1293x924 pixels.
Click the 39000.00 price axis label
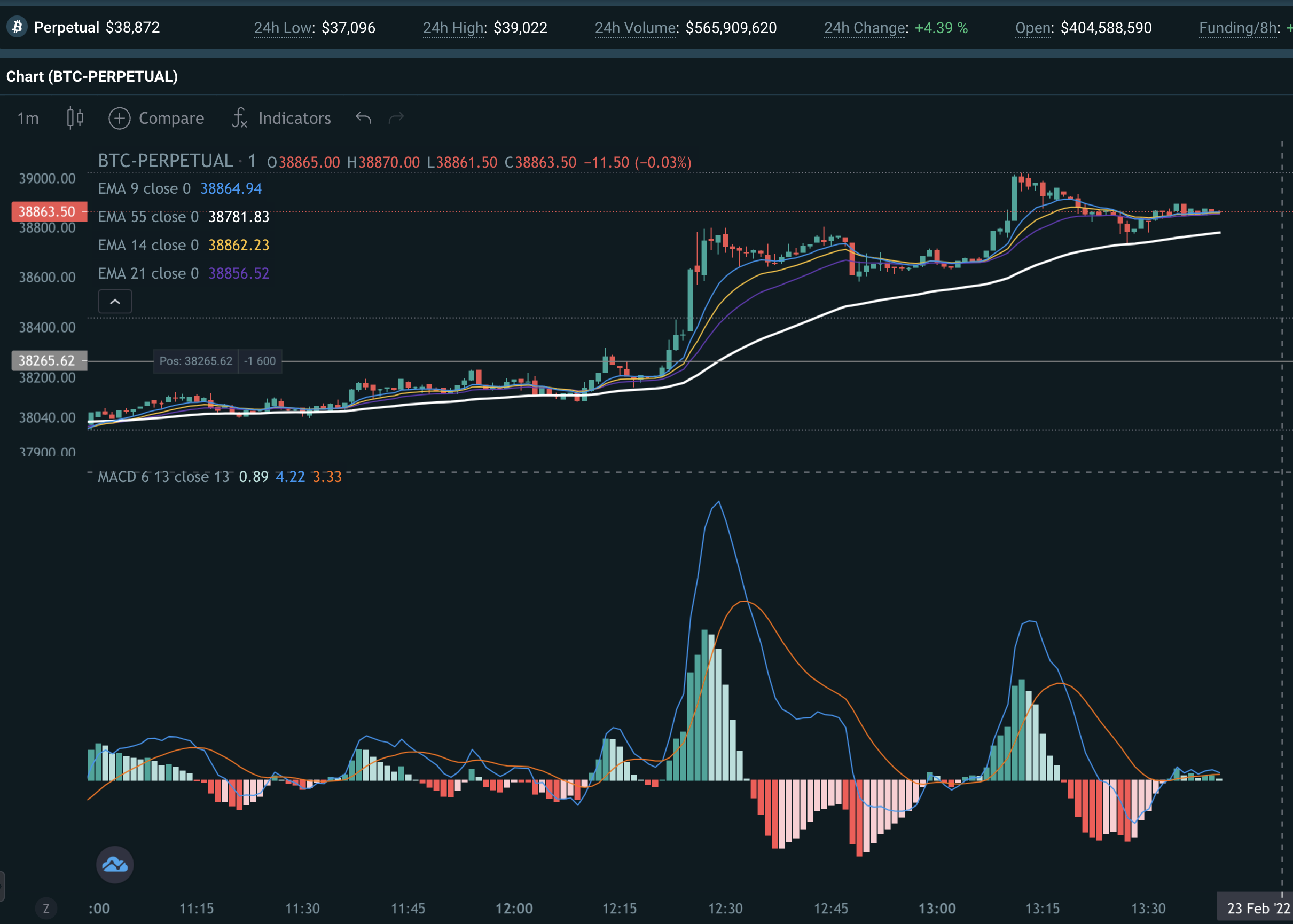[47, 179]
